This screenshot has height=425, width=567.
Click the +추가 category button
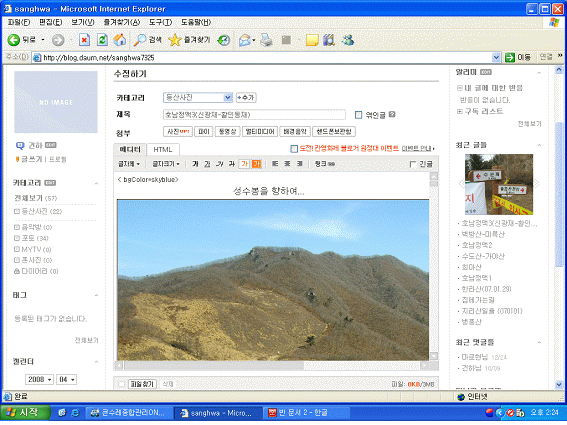coord(246,98)
